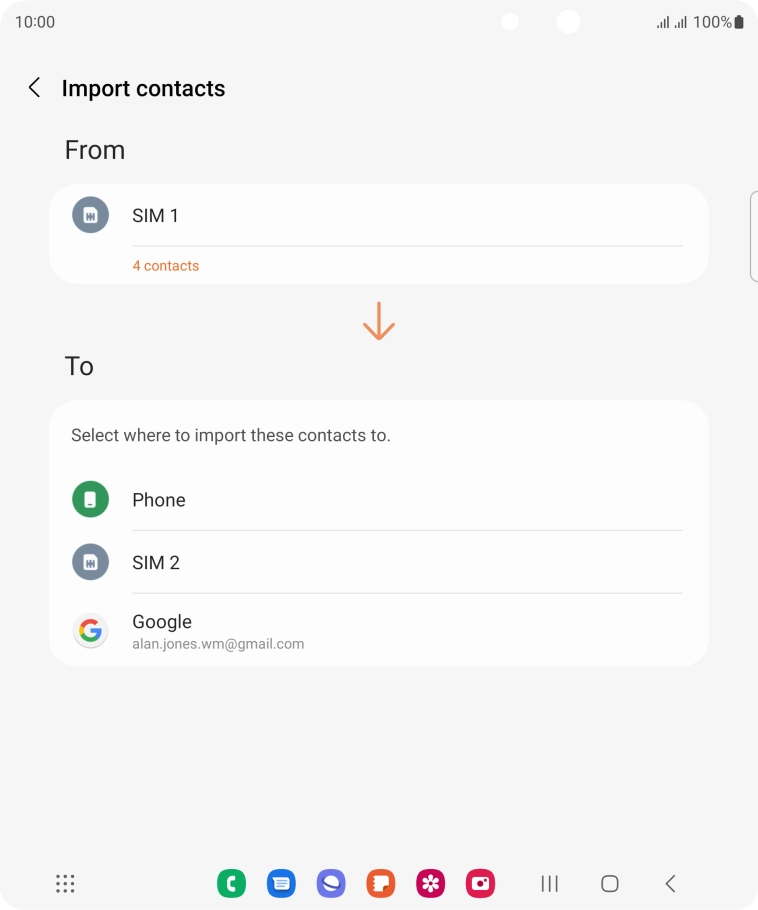Click the orange down arrow

point(378,321)
